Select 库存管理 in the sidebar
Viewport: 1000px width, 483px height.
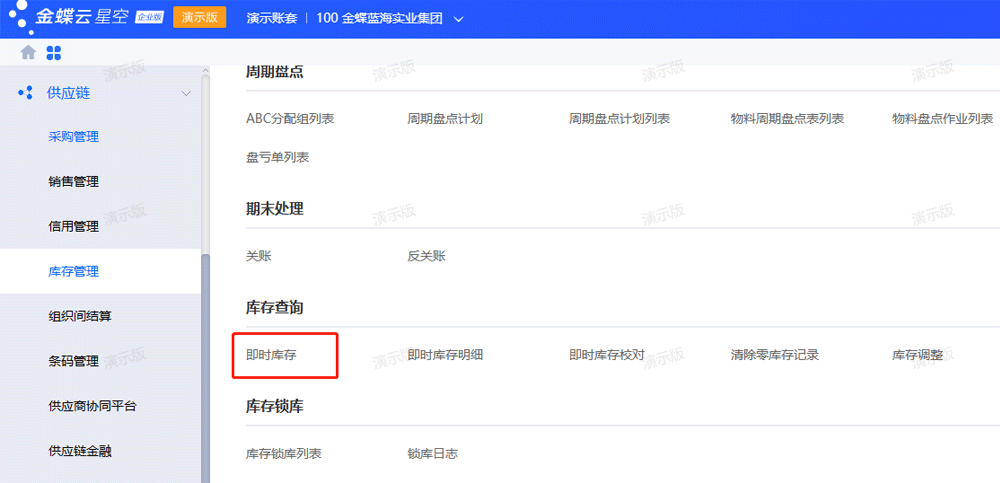coord(73,271)
